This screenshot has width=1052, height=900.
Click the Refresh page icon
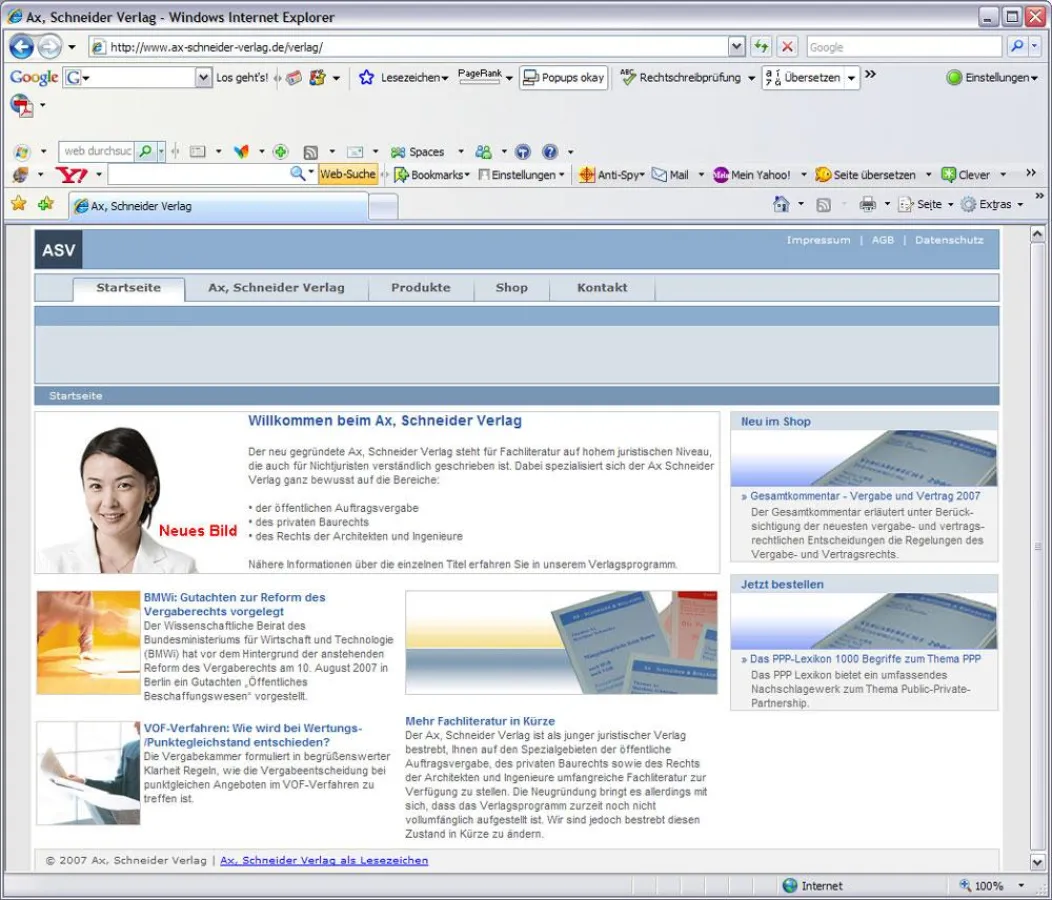click(762, 47)
